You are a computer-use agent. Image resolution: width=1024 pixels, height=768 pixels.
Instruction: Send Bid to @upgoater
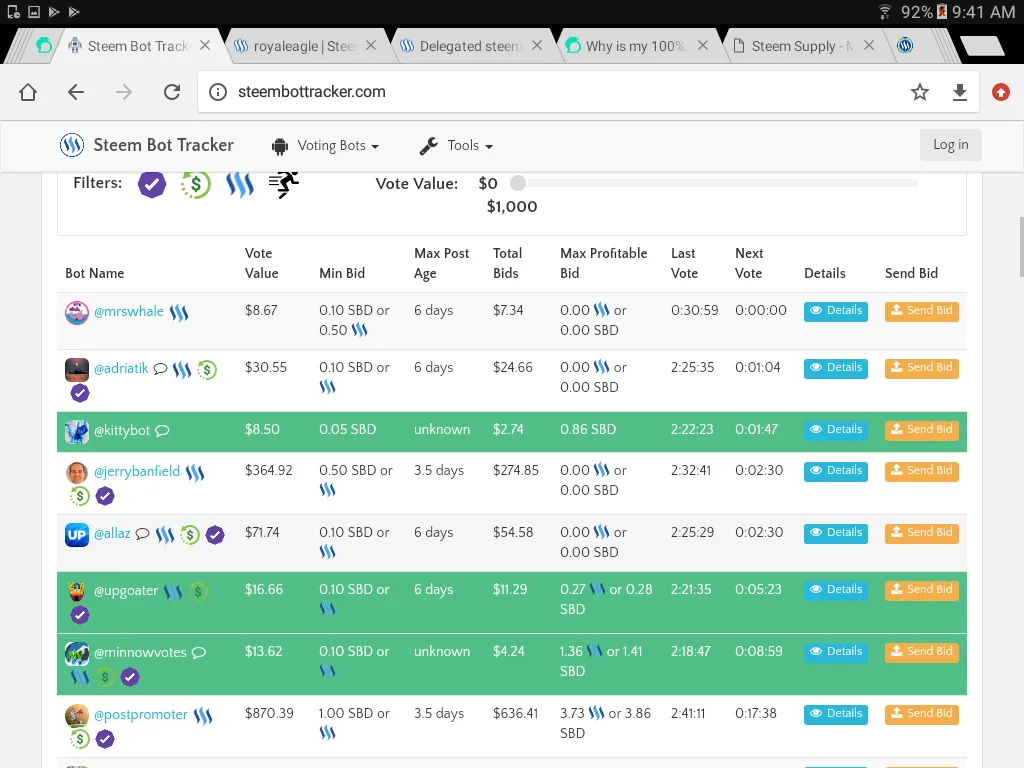(921, 590)
